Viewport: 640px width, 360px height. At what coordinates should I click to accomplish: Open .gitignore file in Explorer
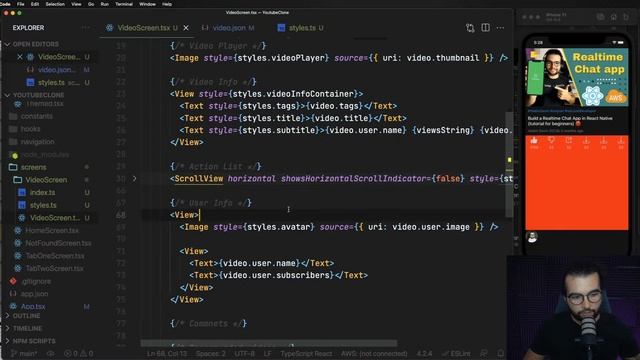36,281
